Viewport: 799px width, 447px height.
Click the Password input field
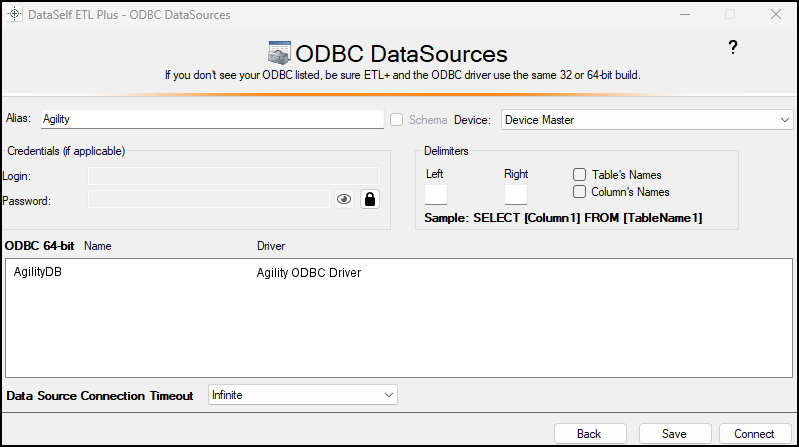(208, 199)
